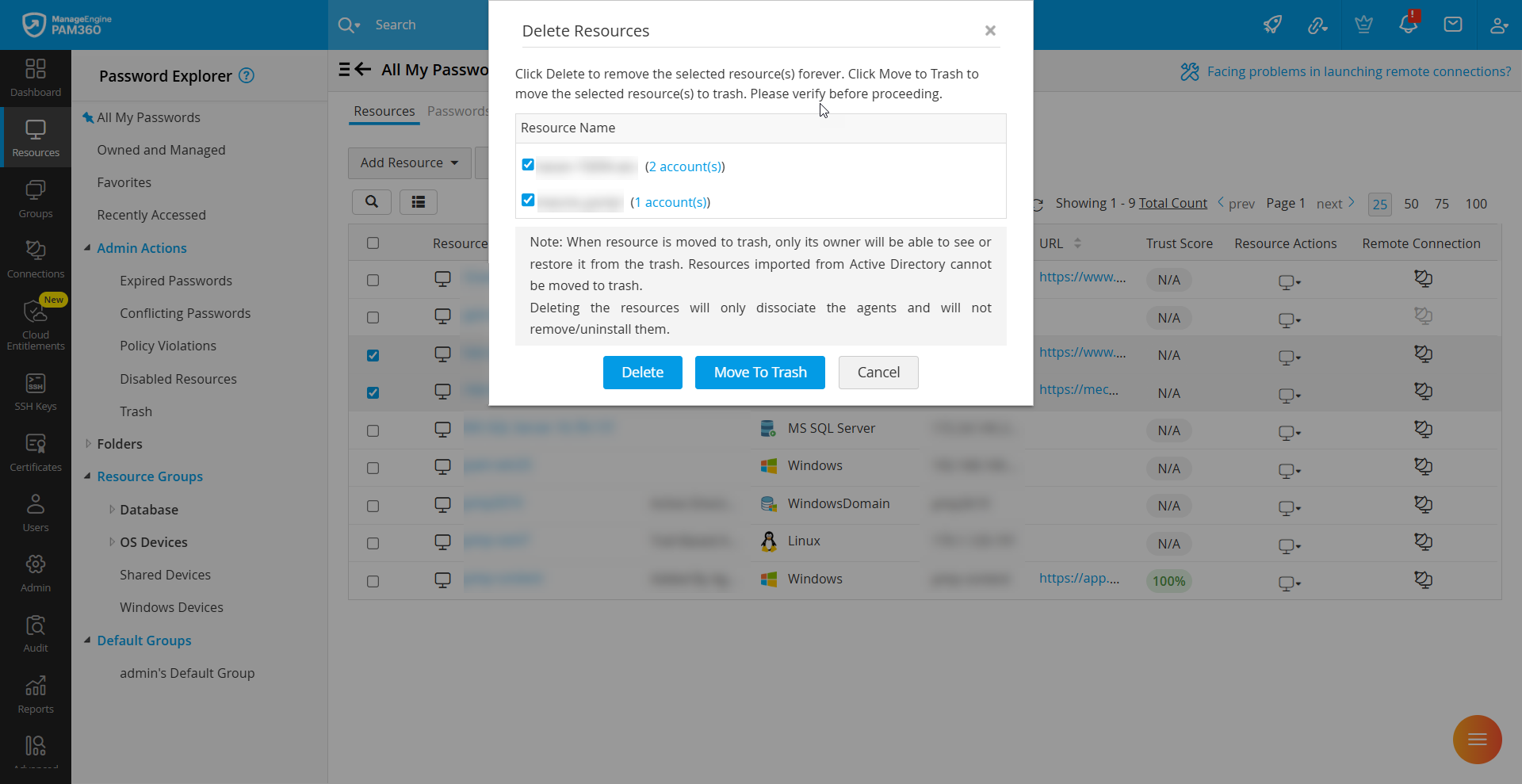The height and width of the screenshot is (784, 1522).
Task: Close the Delete Resources dialog
Action: (990, 30)
